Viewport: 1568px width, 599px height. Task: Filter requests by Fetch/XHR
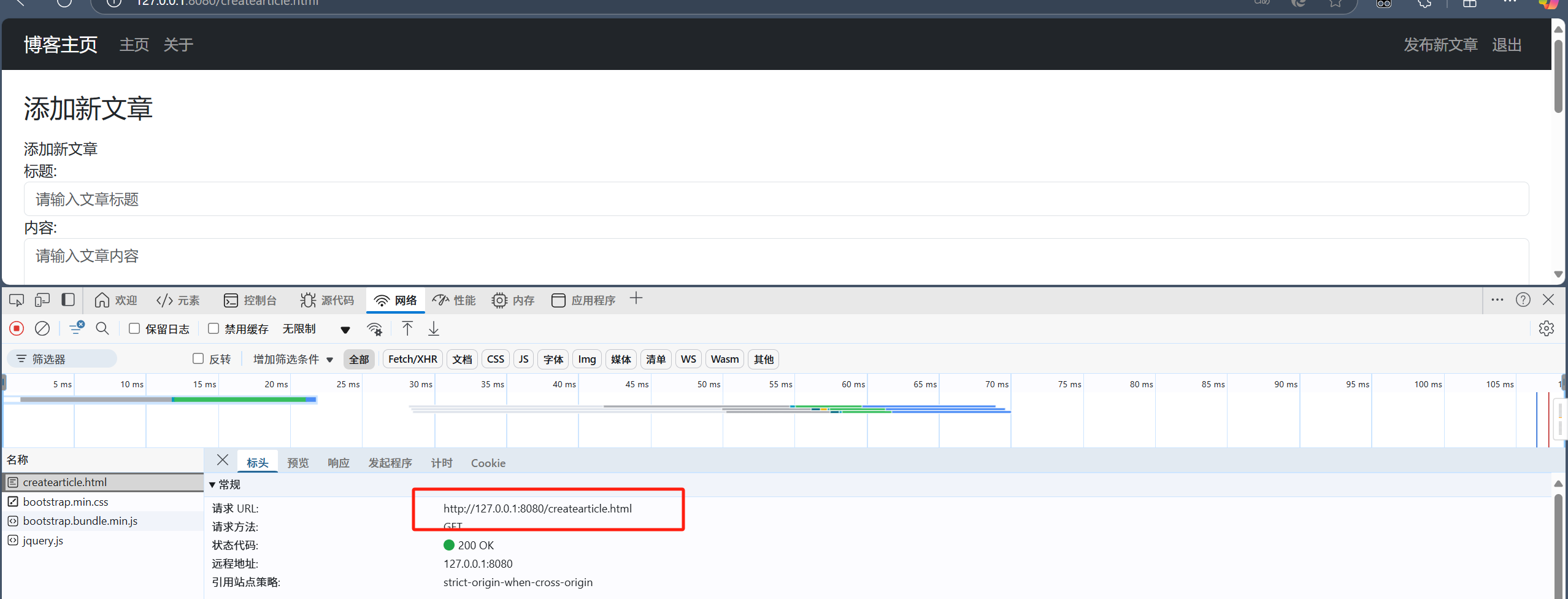(412, 360)
